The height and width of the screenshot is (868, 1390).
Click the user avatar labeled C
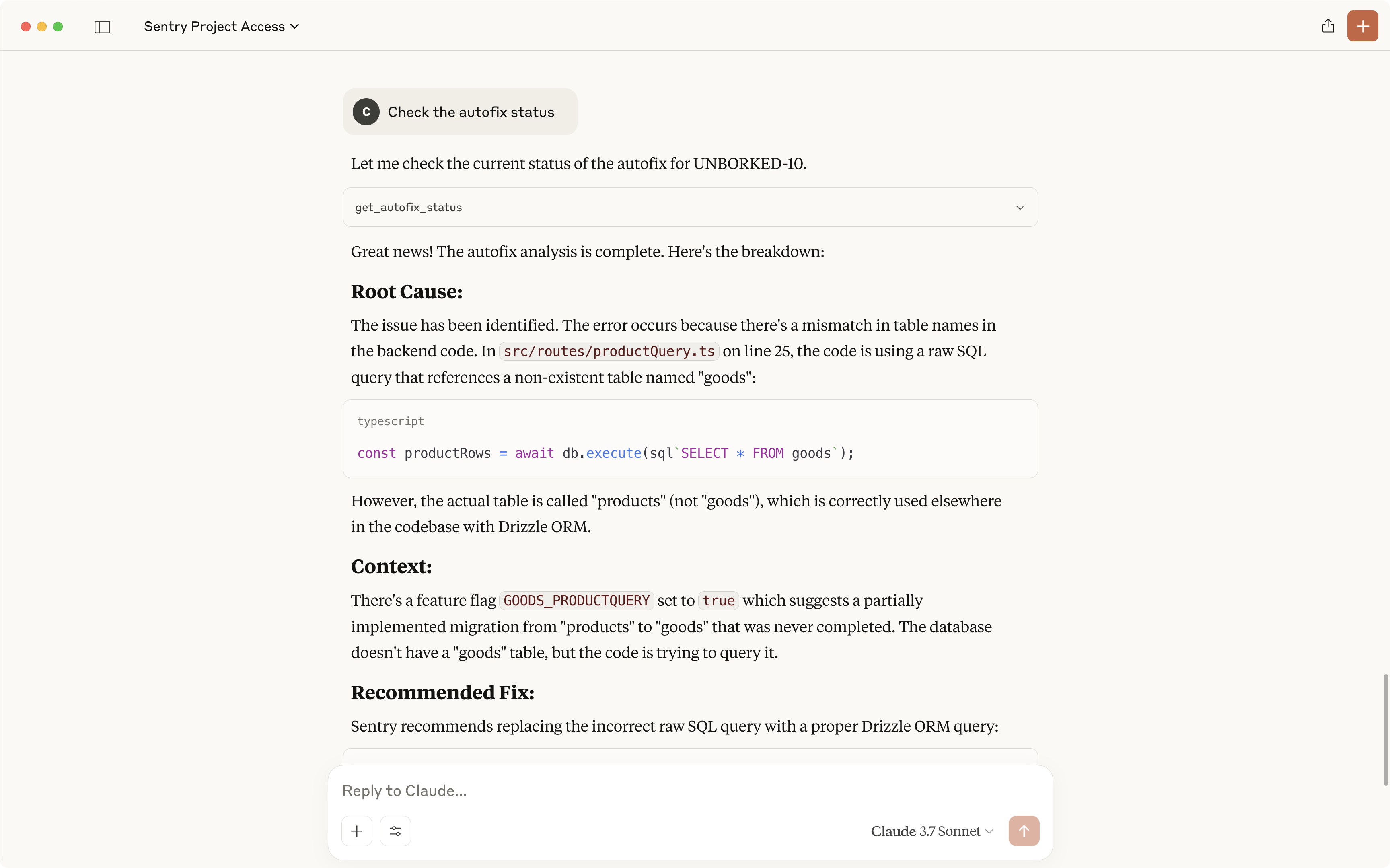366,112
